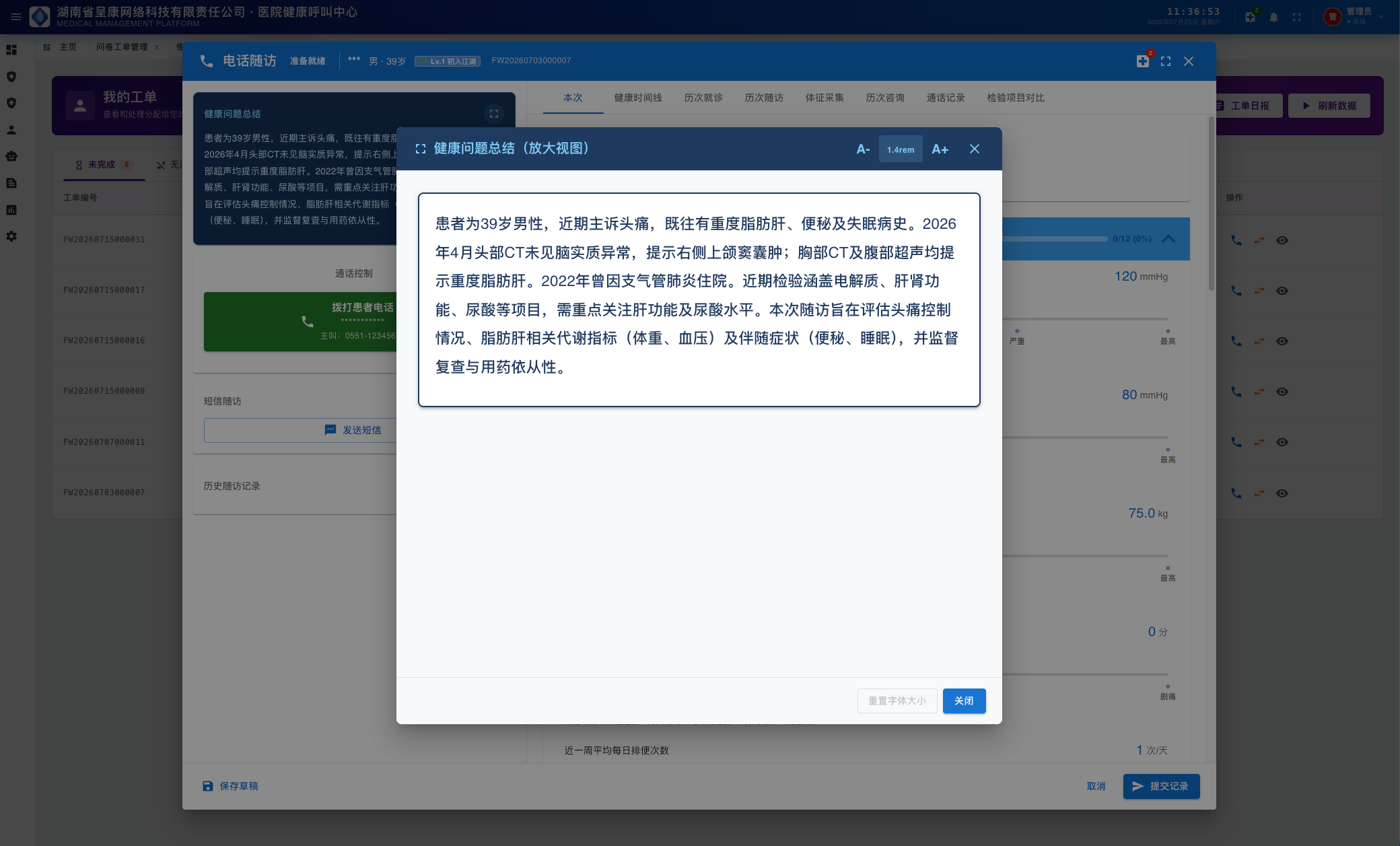View eye icon for row FW20260703000007
The height and width of the screenshot is (846, 1400).
[x=1282, y=493]
